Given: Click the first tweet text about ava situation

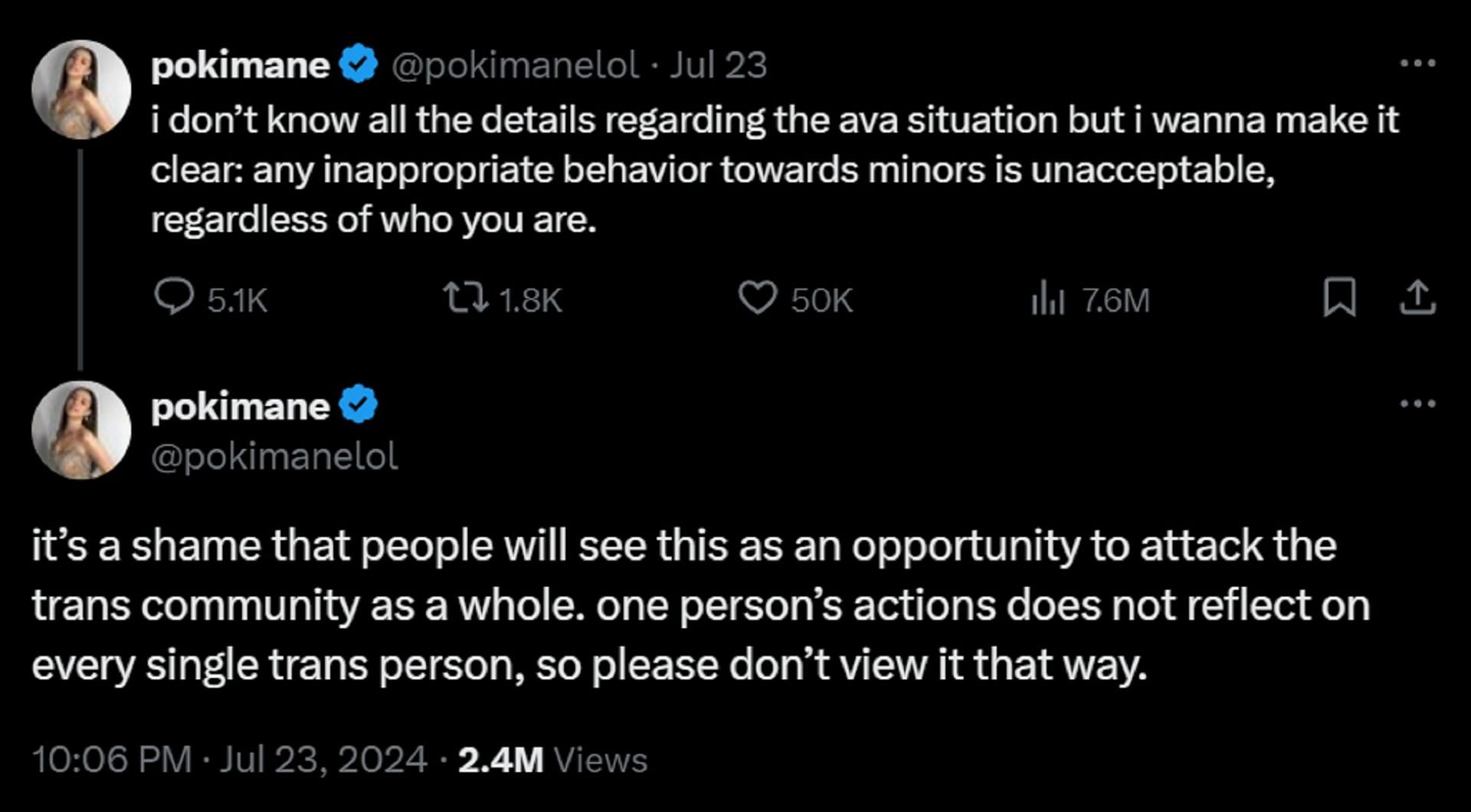Looking at the screenshot, I should tap(774, 170).
